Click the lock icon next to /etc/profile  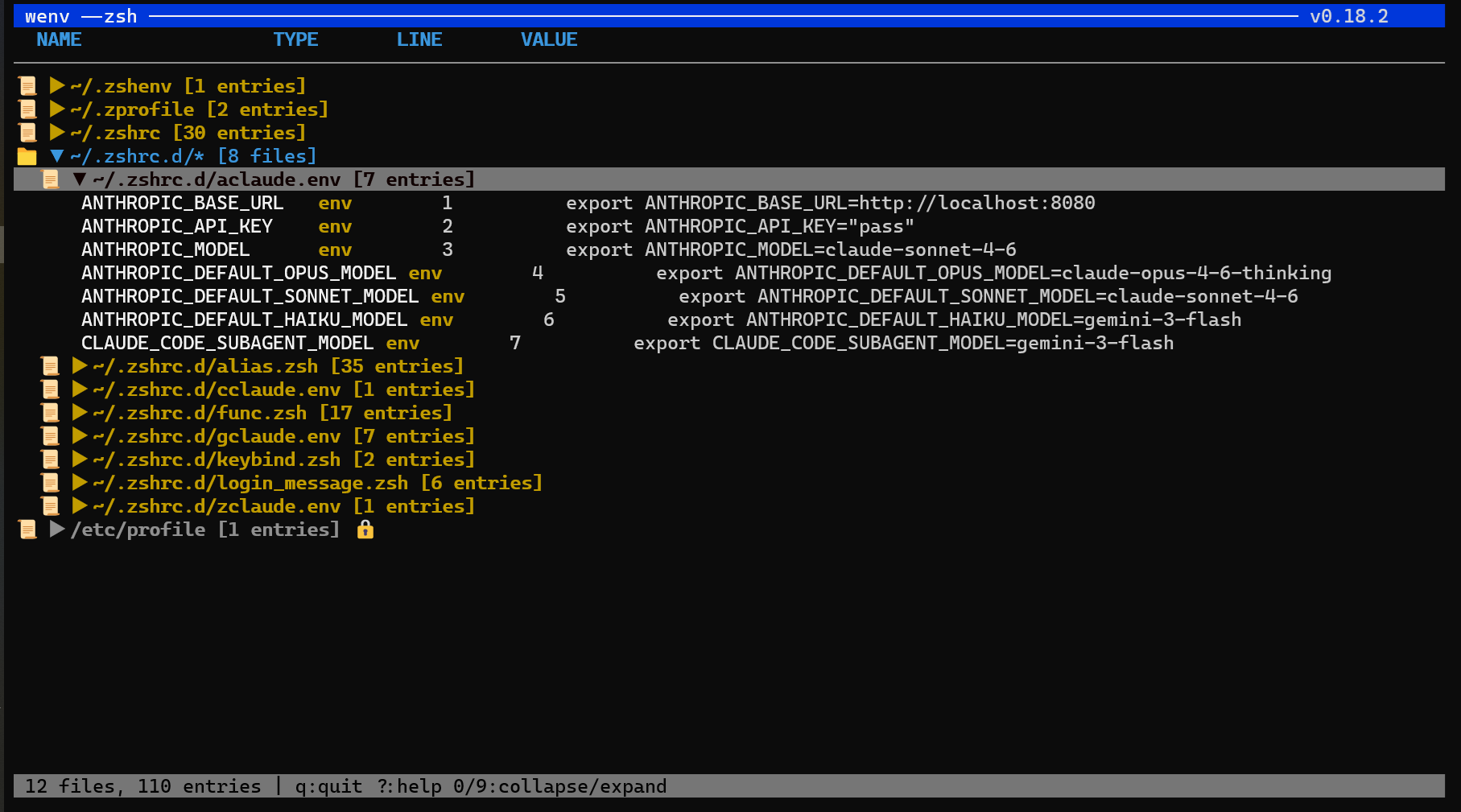pos(365,529)
